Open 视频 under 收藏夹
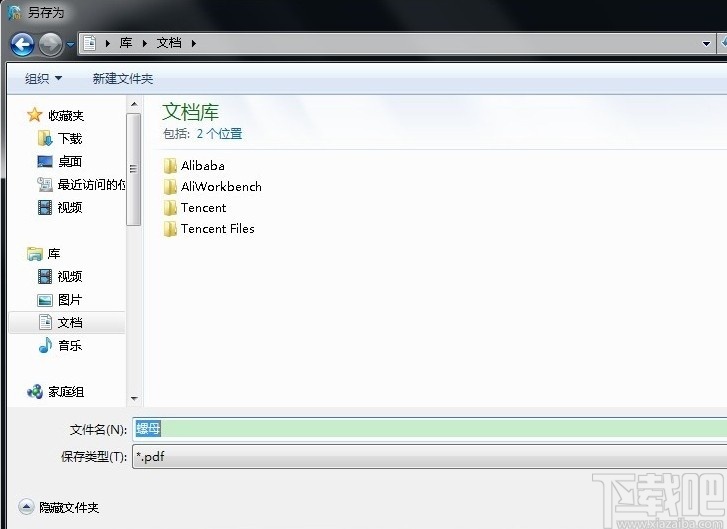This screenshot has height=529, width=727. coord(70,207)
